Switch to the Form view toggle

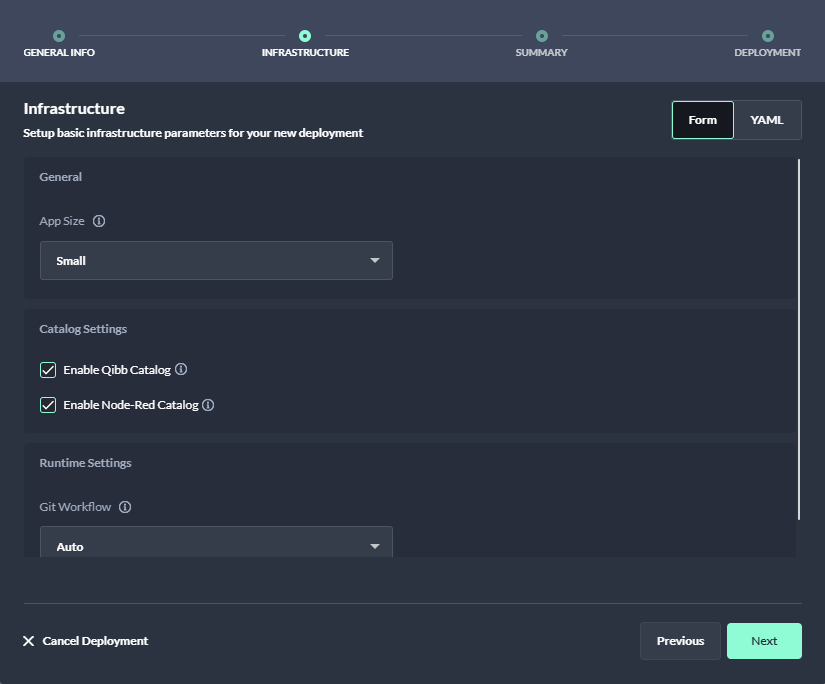(x=702, y=120)
